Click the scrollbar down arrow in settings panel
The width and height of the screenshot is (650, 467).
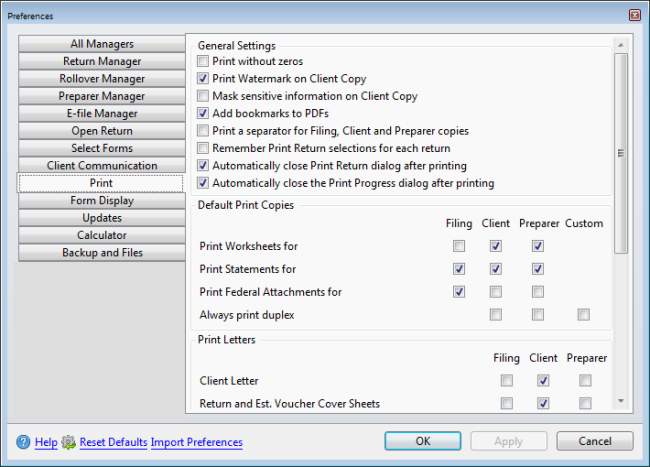[621, 401]
